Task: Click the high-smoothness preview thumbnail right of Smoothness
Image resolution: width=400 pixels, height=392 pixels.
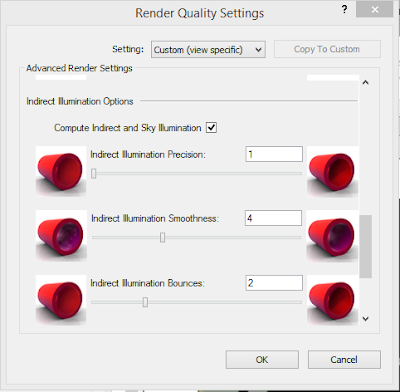Action: click(x=332, y=235)
